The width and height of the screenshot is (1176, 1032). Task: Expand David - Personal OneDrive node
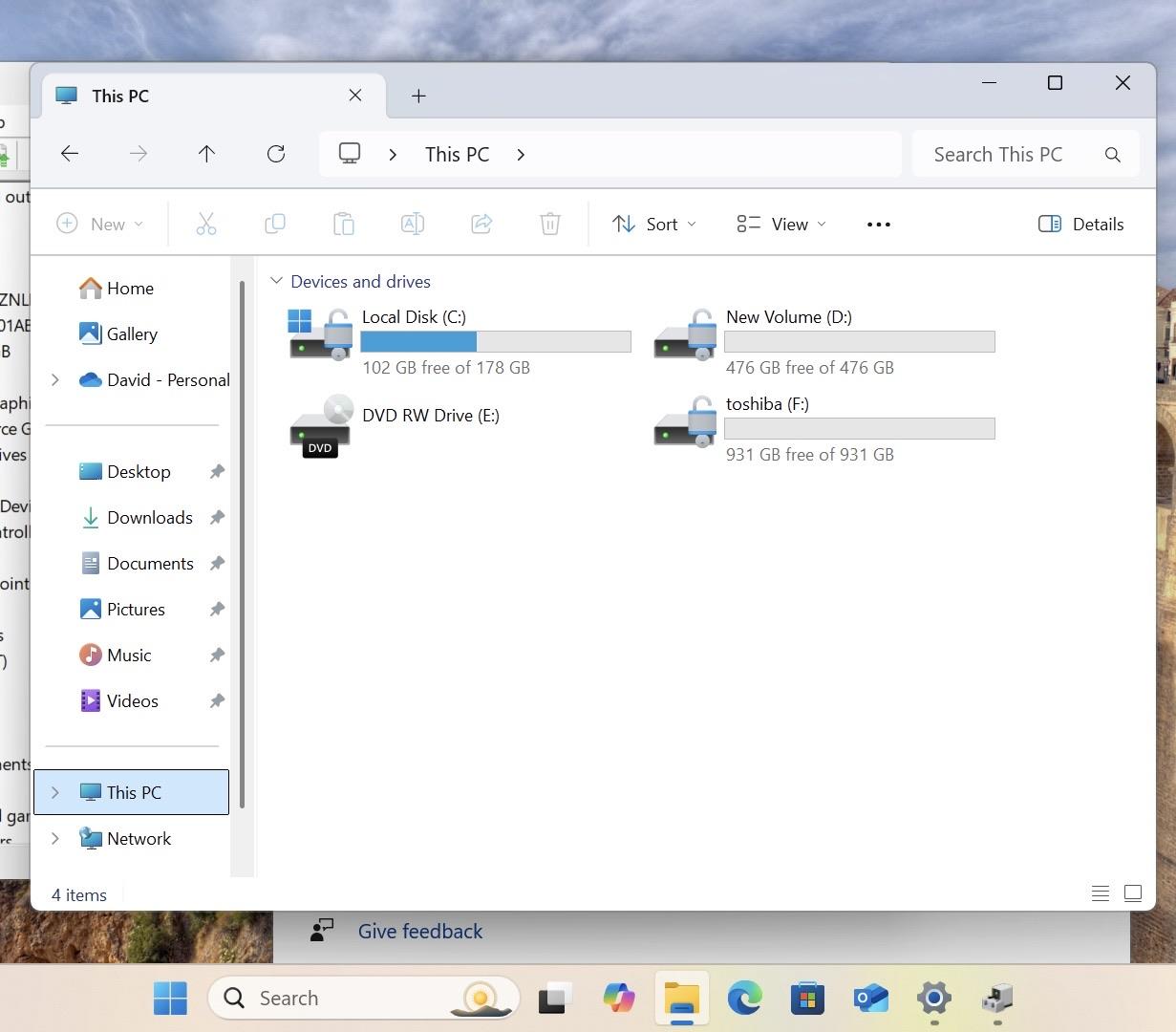point(55,379)
